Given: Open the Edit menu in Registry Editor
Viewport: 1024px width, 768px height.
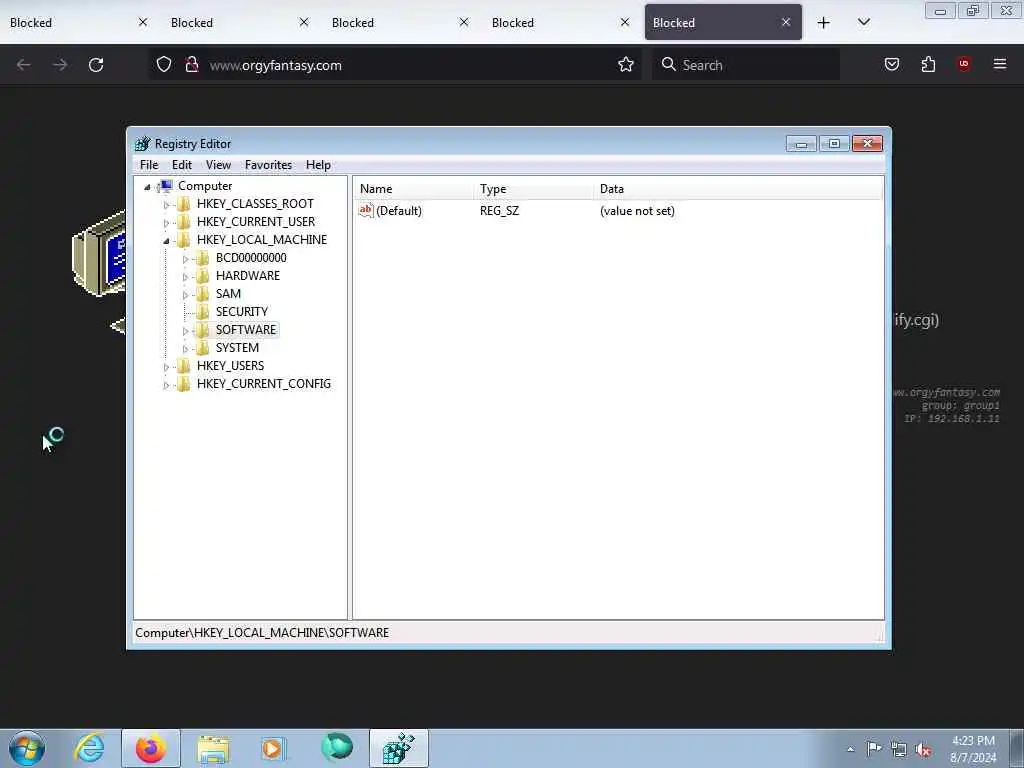Looking at the screenshot, I should click(182, 165).
